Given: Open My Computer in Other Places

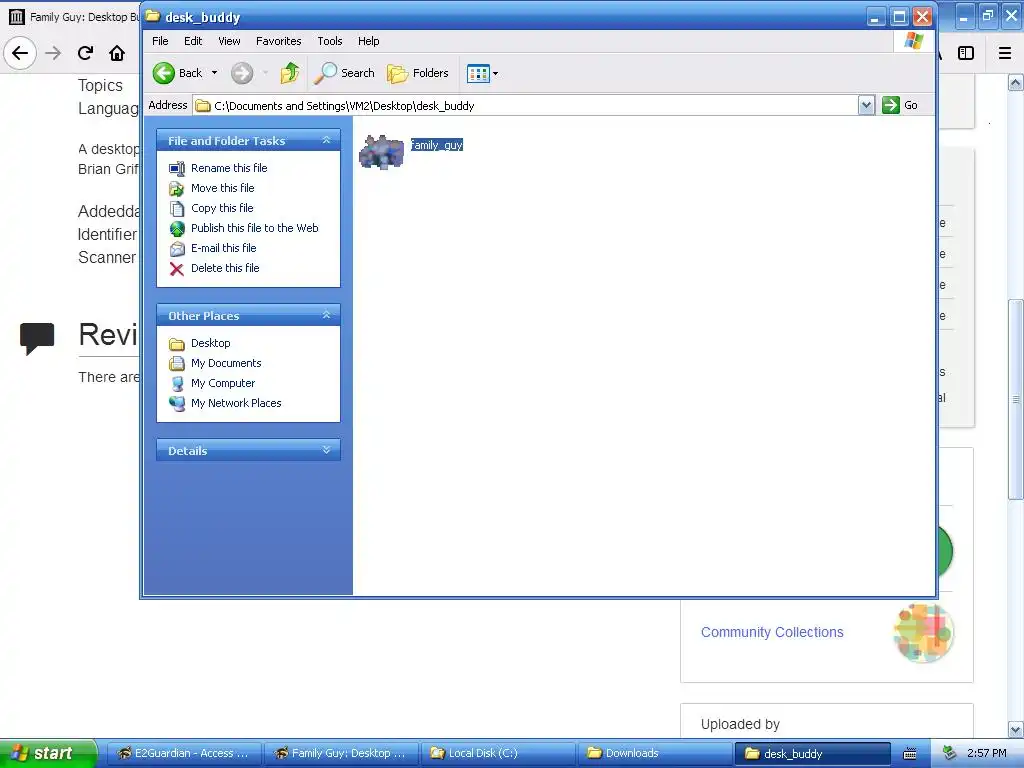Looking at the screenshot, I should 223,383.
